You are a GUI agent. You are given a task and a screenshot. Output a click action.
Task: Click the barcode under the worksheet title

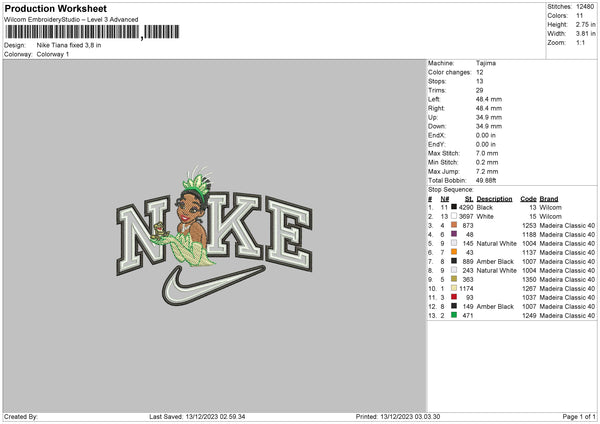pyautogui.click(x=92, y=32)
